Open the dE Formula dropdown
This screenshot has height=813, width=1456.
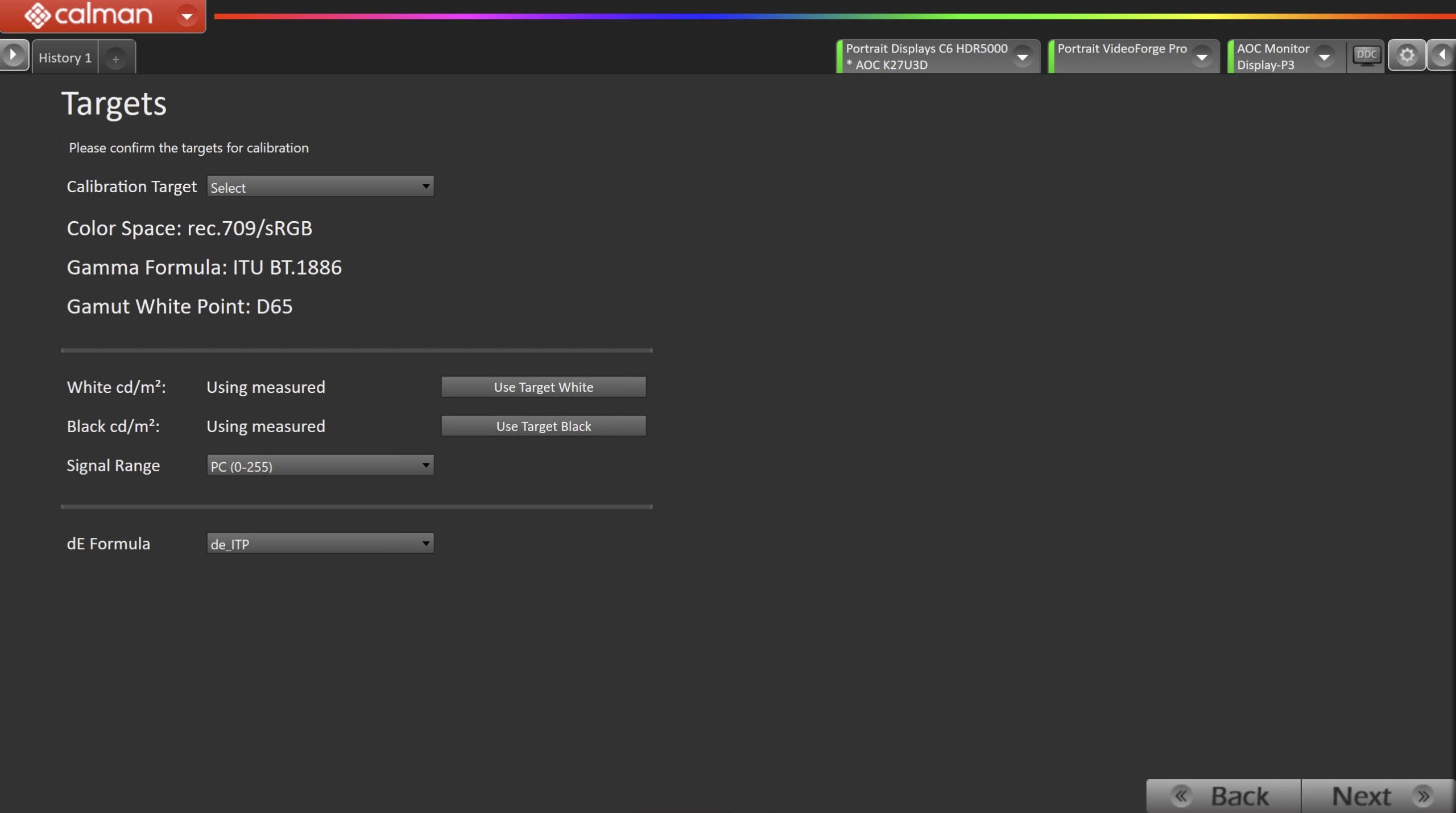tap(320, 544)
